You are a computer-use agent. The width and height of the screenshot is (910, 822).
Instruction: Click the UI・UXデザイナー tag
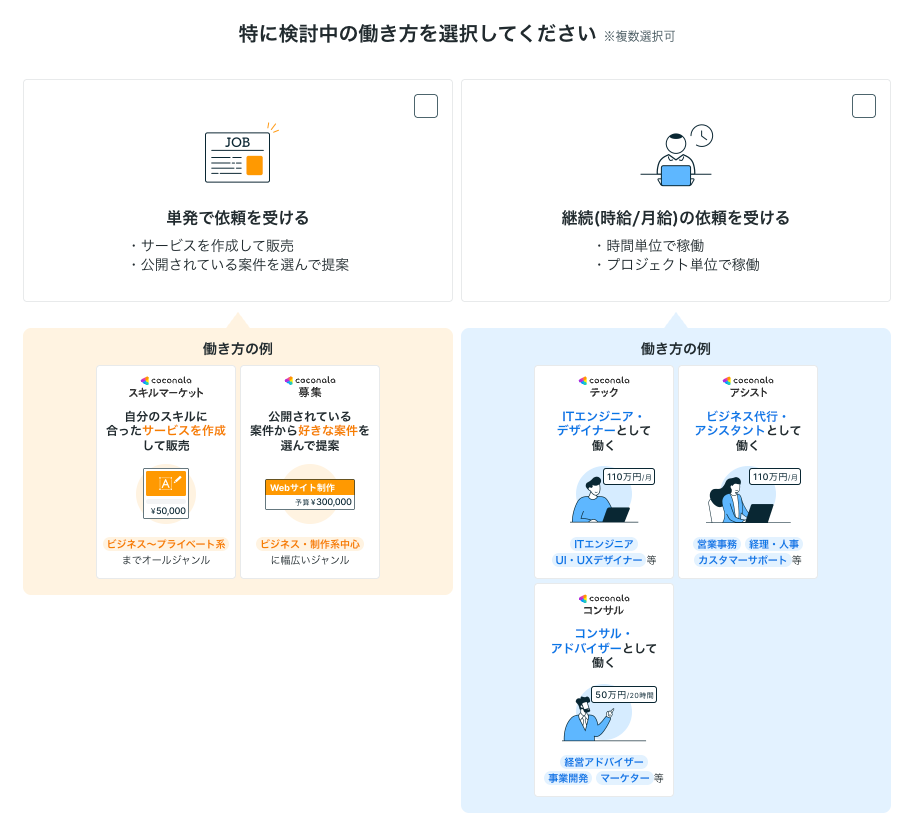coord(598,561)
